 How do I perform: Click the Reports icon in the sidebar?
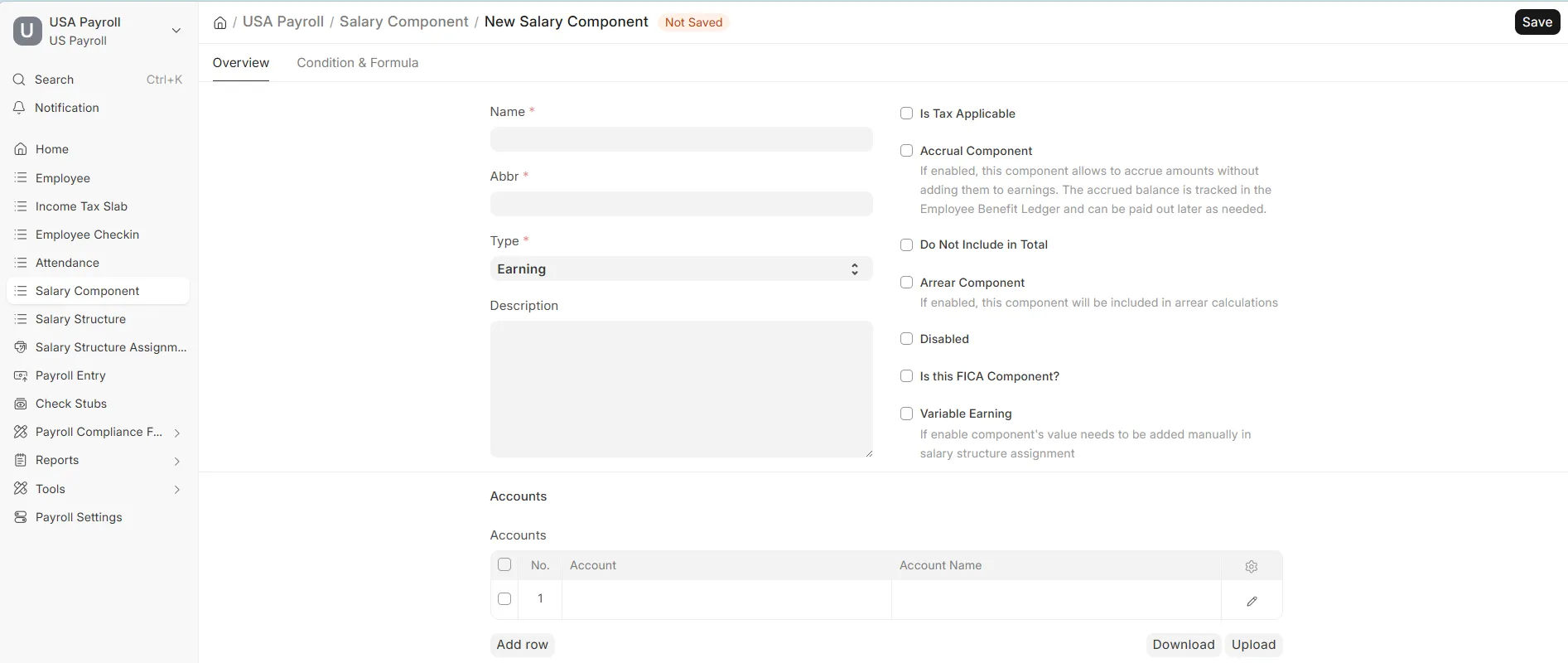click(x=21, y=460)
